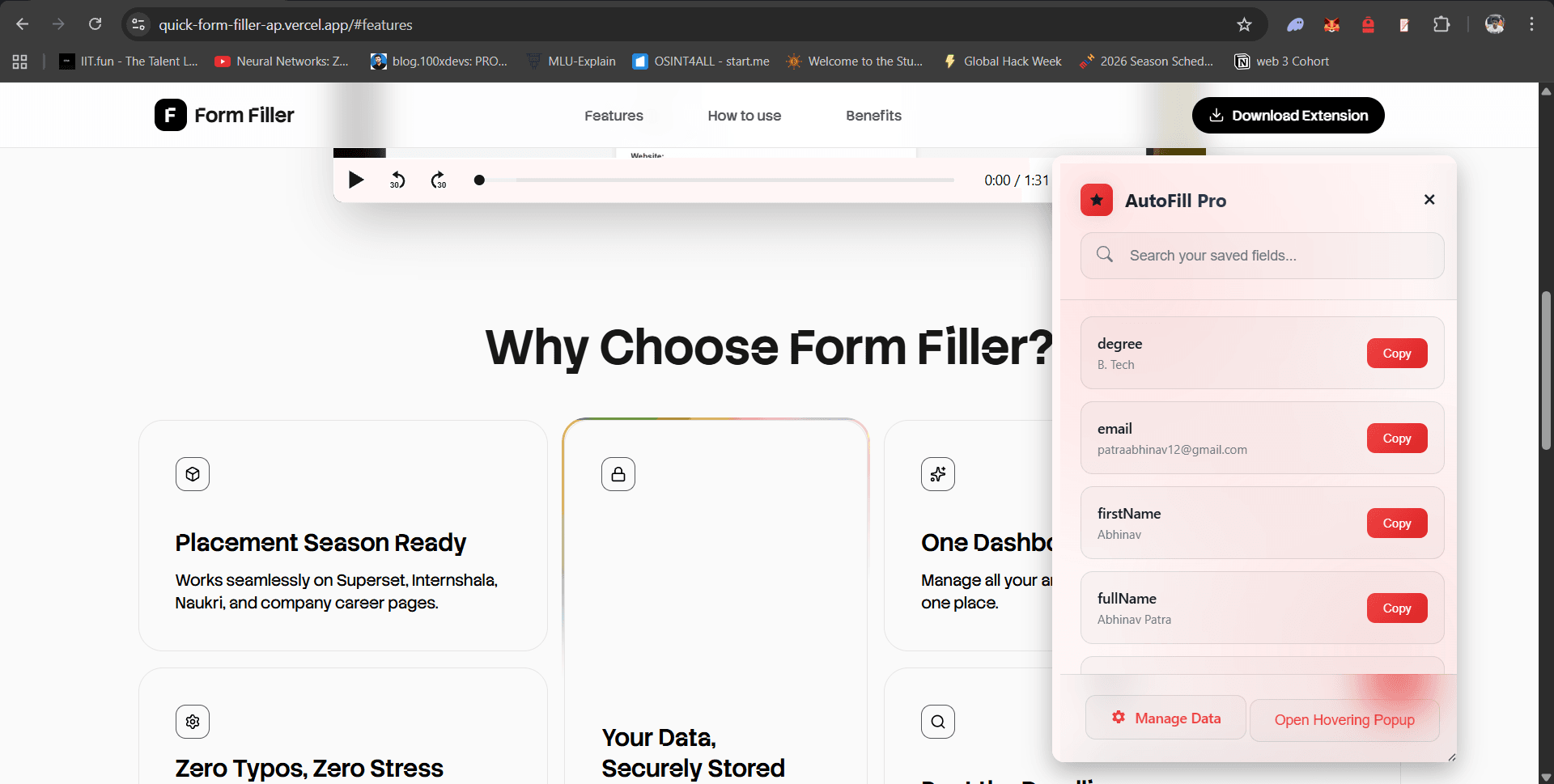Screen dimensions: 1554x784
Task: Click the star icon beside AutoFill Pro title
Action: [x=1096, y=200]
